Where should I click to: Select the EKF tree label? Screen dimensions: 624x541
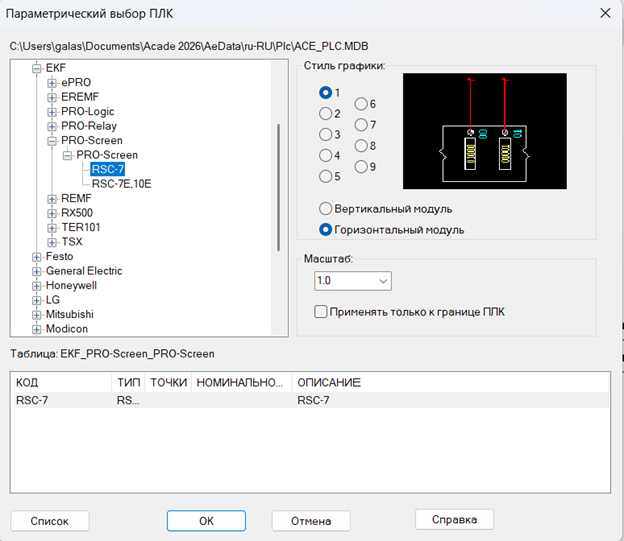56,68
